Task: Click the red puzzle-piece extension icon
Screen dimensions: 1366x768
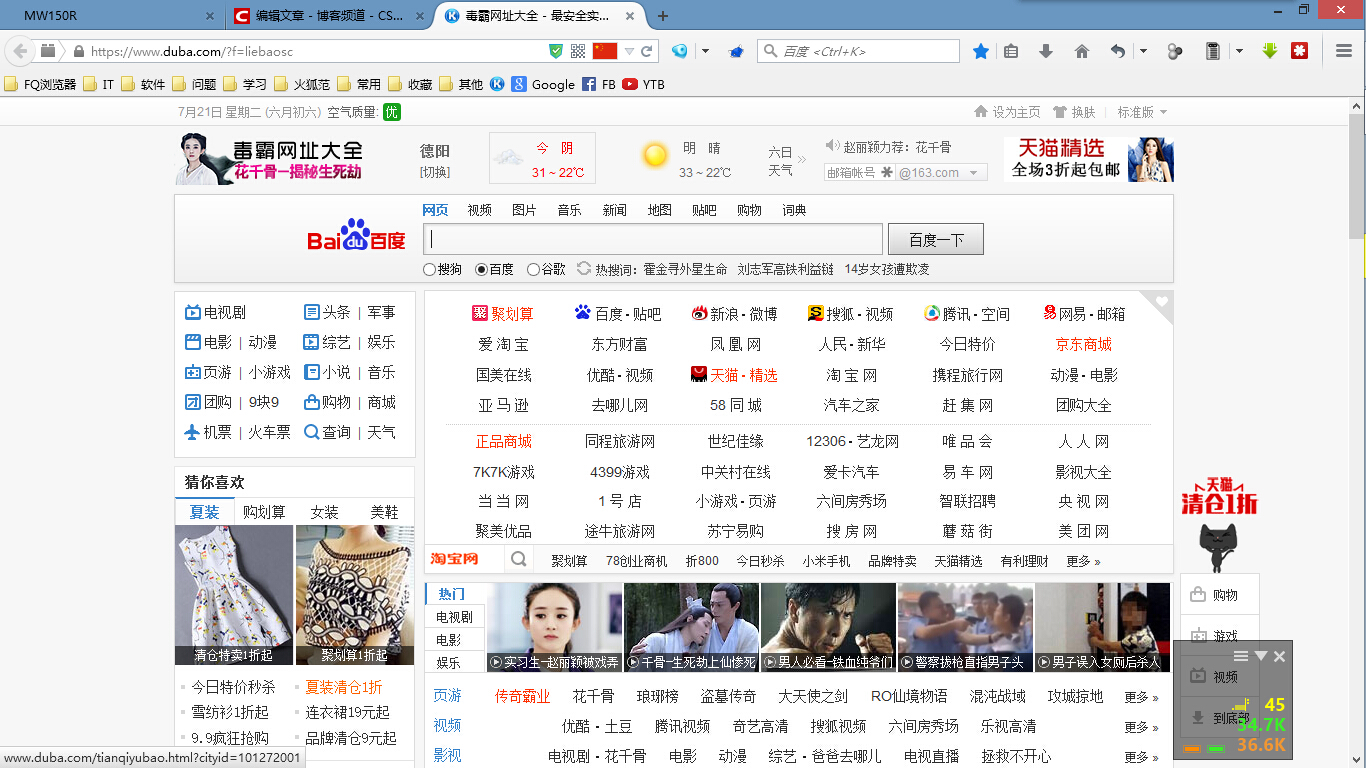Action: click(x=1300, y=51)
